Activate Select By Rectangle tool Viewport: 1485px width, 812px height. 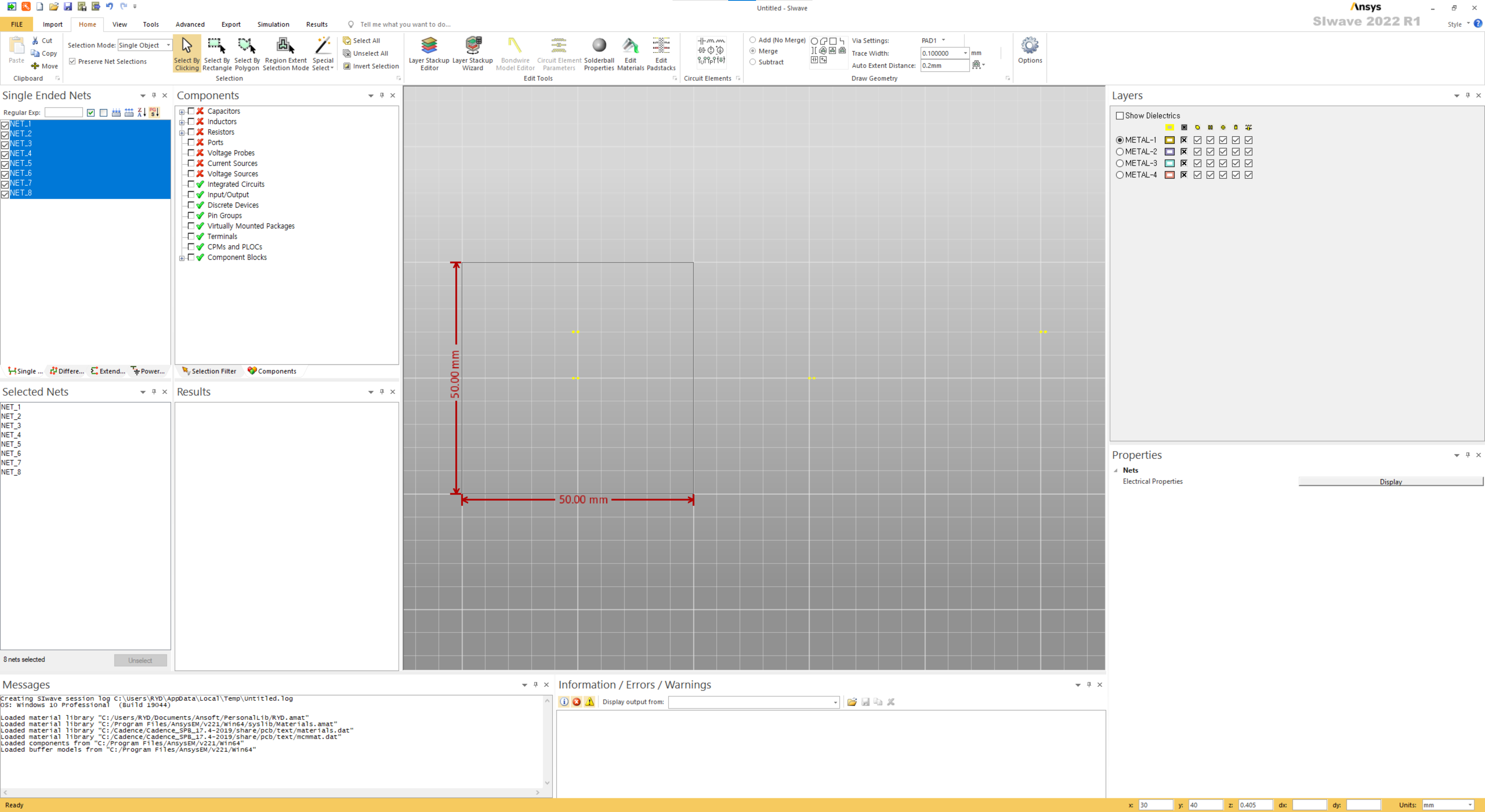217,54
